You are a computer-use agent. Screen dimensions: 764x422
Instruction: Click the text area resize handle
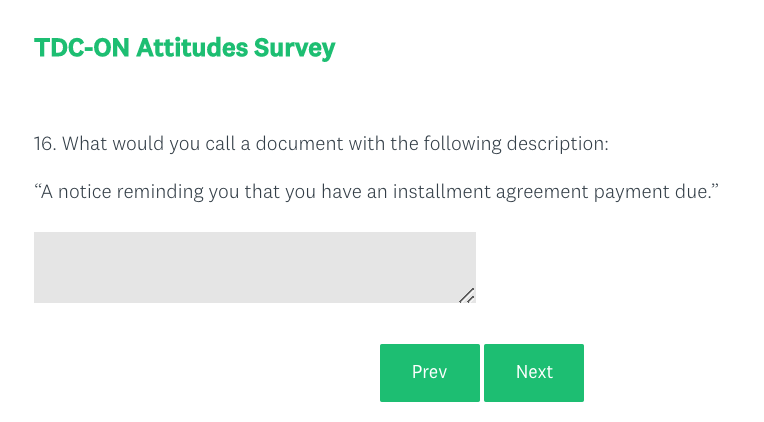coord(467,295)
